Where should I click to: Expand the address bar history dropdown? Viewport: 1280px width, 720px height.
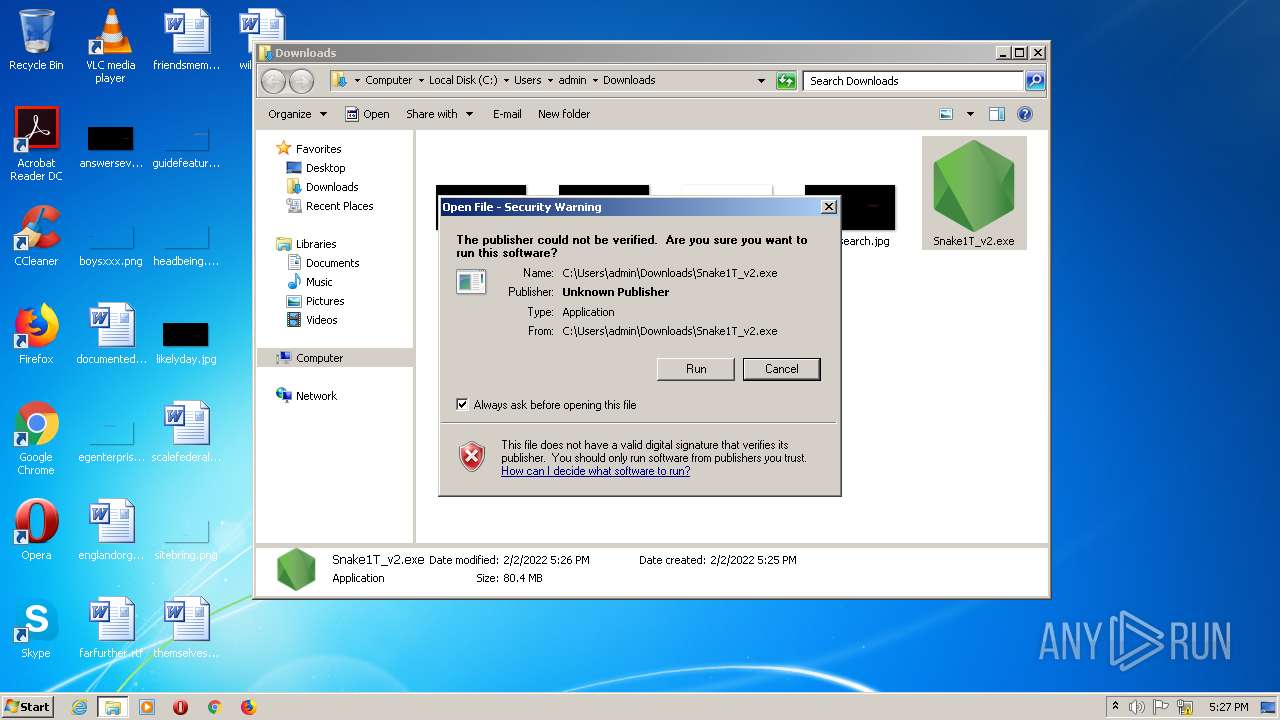(x=761, y=81)
